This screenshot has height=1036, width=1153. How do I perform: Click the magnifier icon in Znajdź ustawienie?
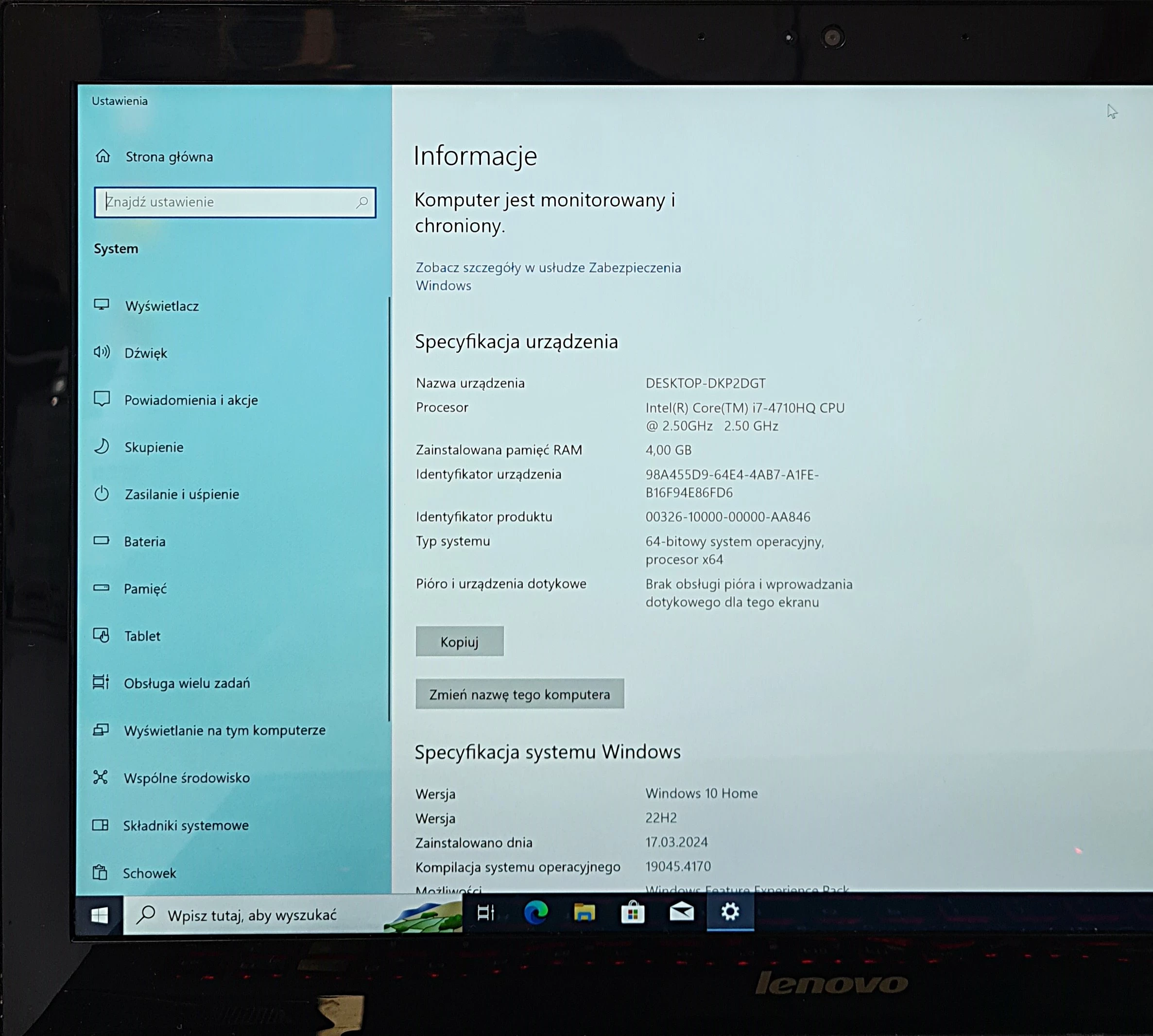pyautogui.click(x=362, y=202)
